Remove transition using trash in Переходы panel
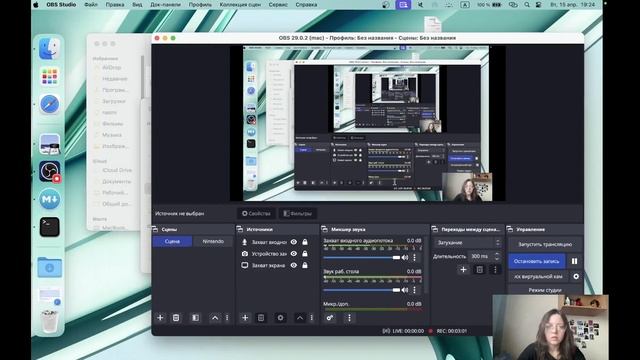 point(480,269)
